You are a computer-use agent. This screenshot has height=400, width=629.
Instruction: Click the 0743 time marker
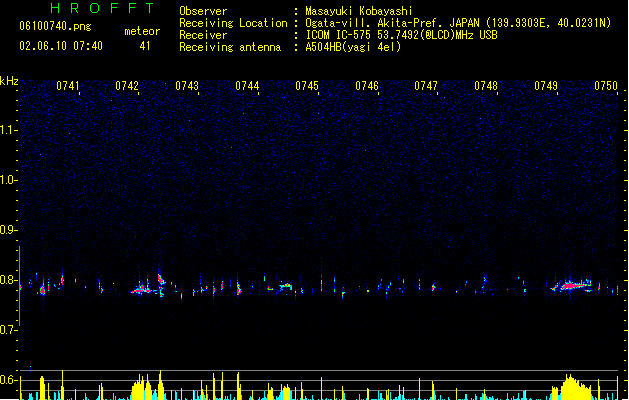click(x=187, y=86)
